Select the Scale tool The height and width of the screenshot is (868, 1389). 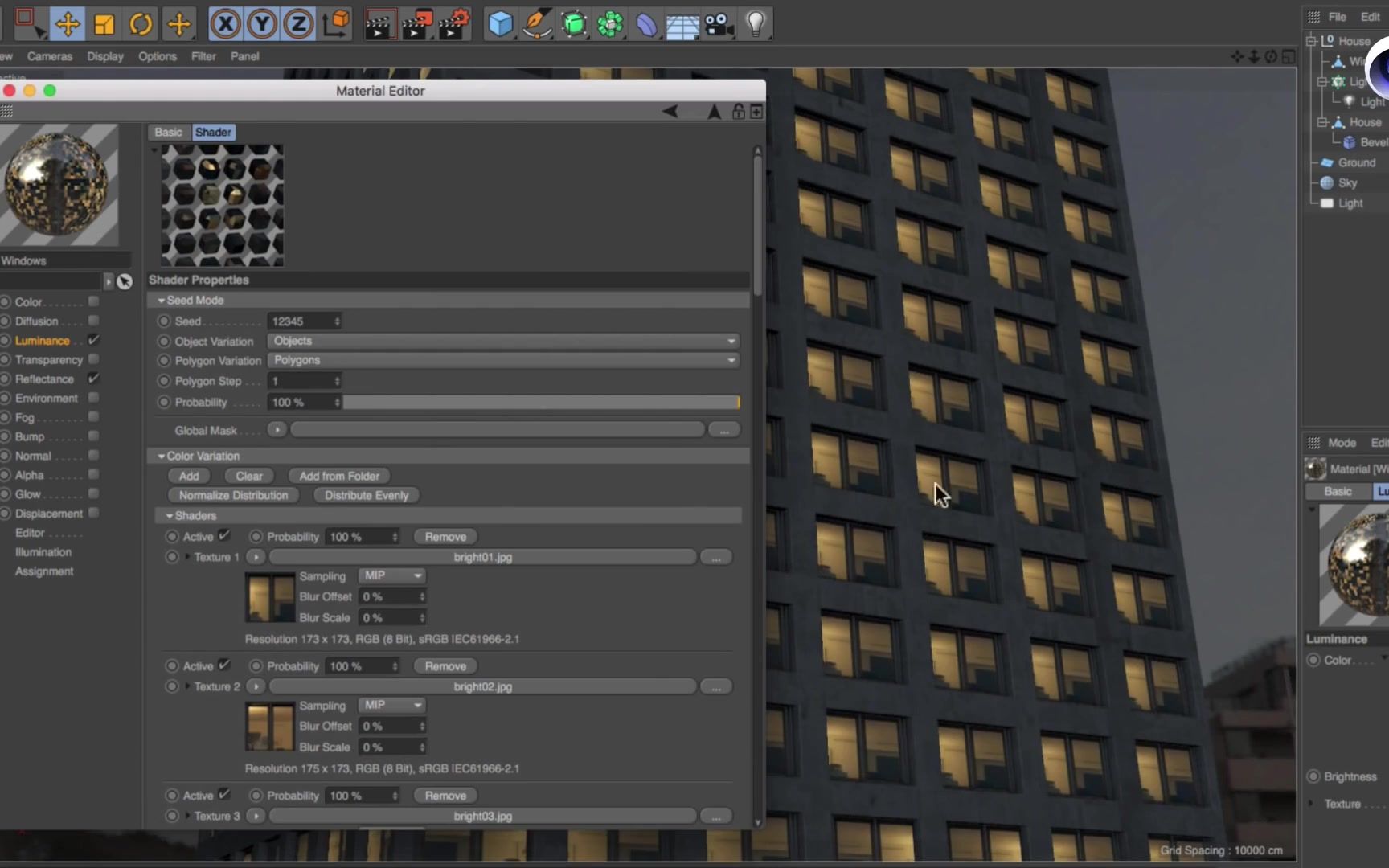coord(104,24)
